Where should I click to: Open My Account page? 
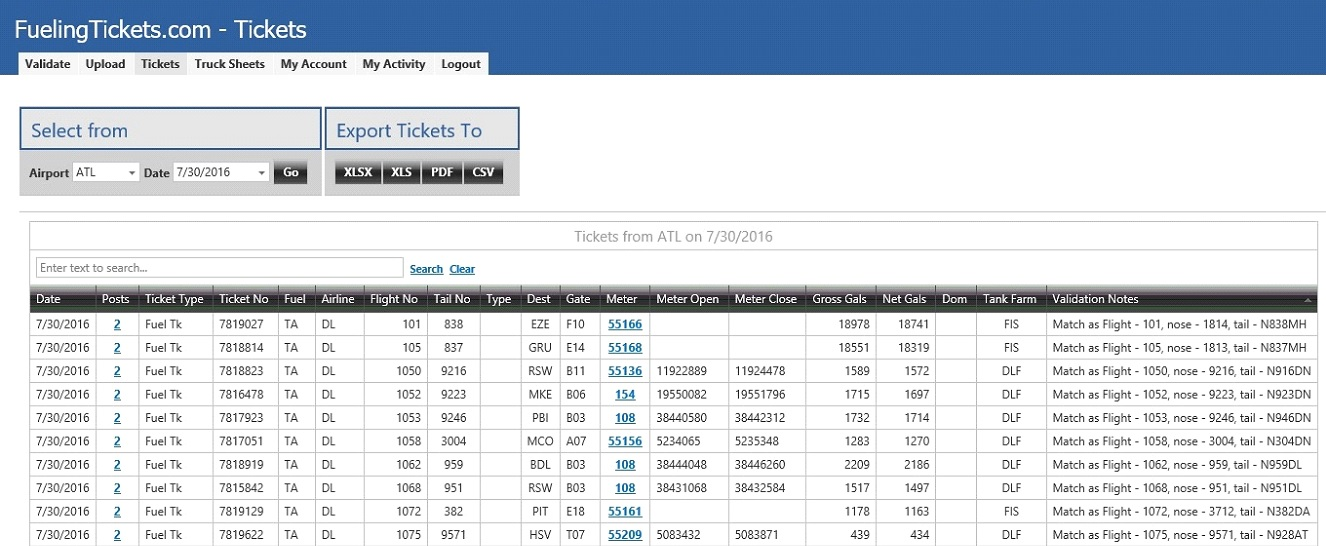click(x=313, y=64)
